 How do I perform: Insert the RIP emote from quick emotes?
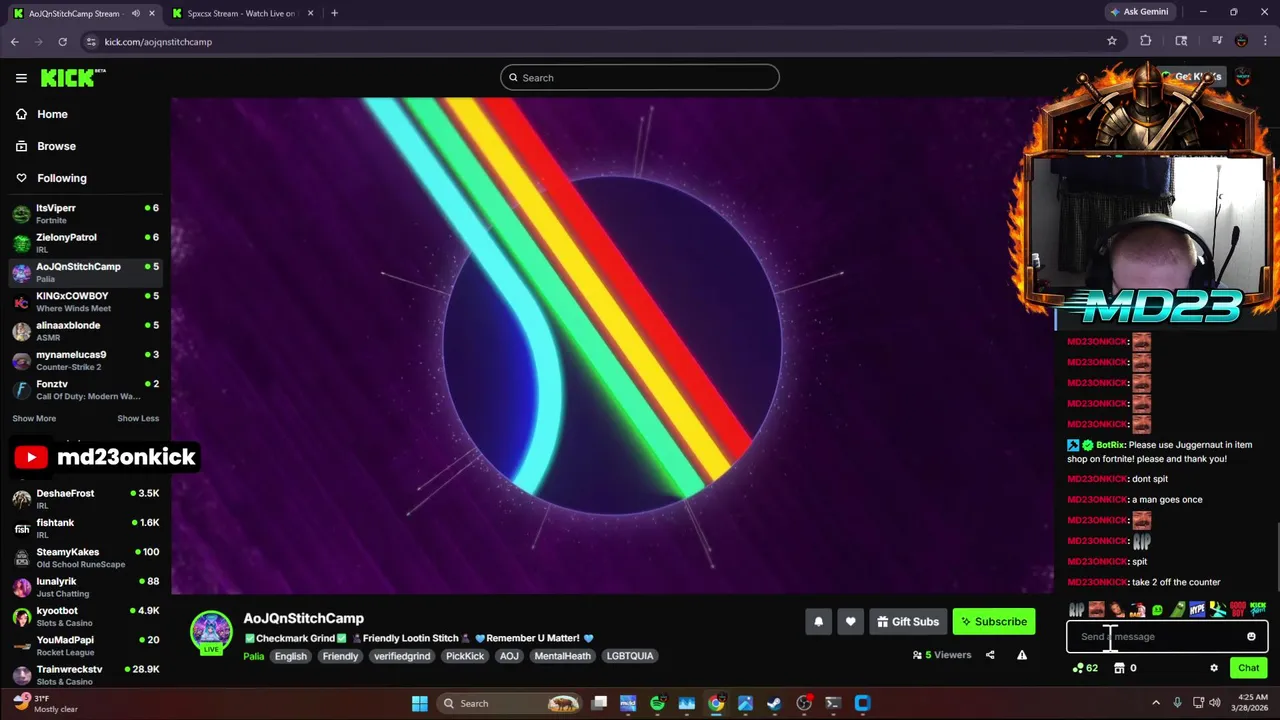click(x=1076, y=609)
